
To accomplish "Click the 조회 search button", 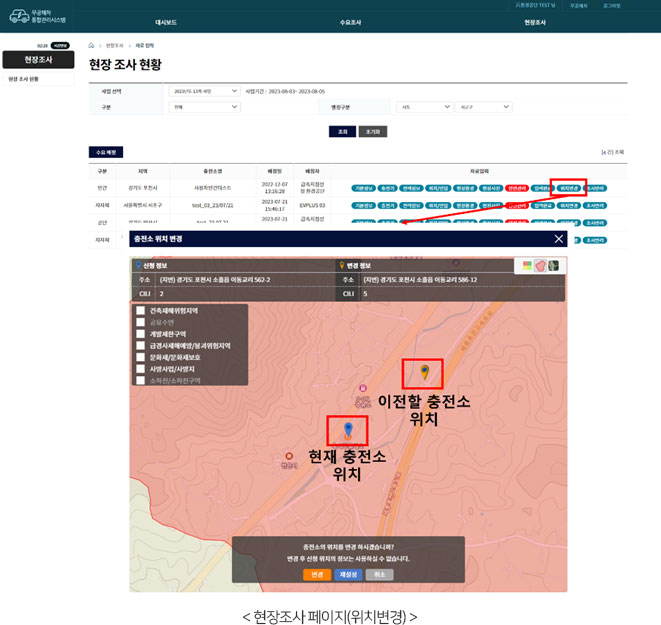I will (342, 131).
